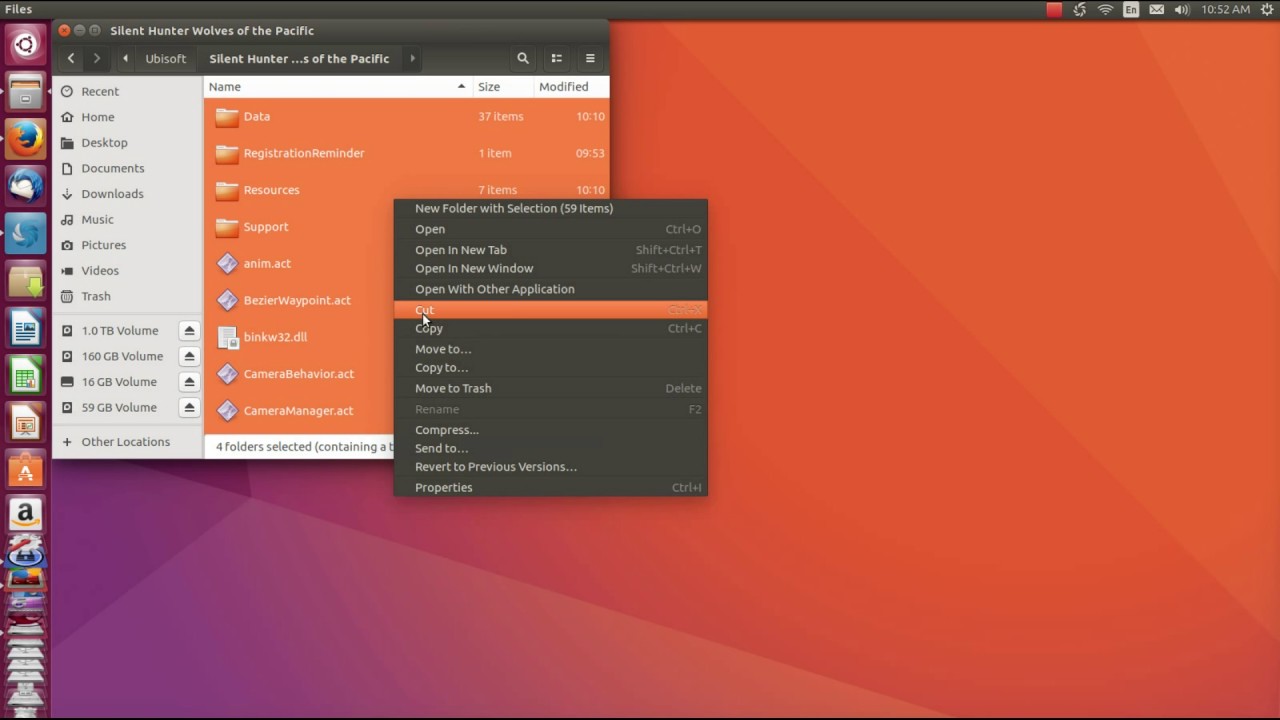1280x720 pixels.
Task: Launch Firefox from the dock
Action: (26, 139)
